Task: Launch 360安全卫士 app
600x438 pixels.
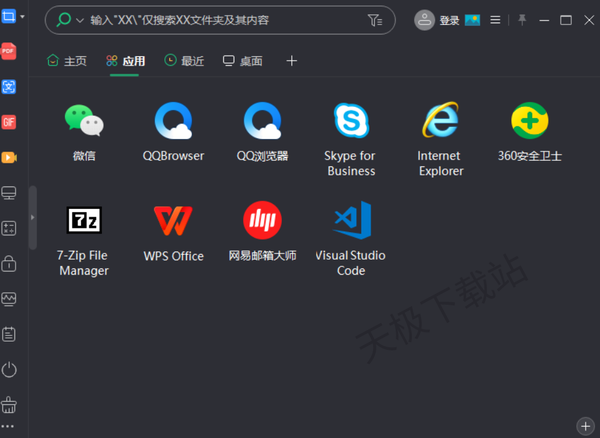Action: 530,120
